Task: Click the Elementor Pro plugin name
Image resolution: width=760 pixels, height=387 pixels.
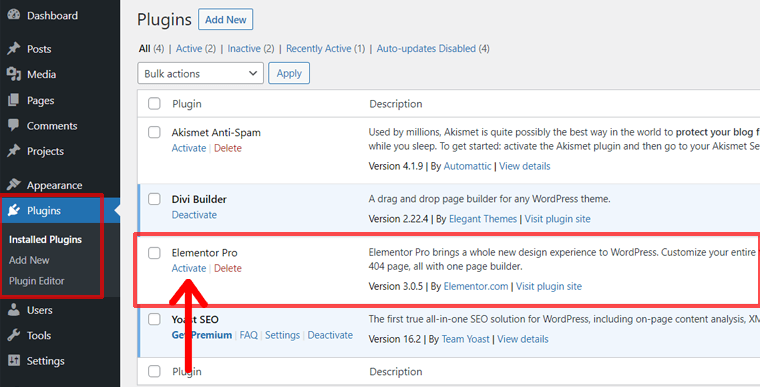Action: (204, 253)
